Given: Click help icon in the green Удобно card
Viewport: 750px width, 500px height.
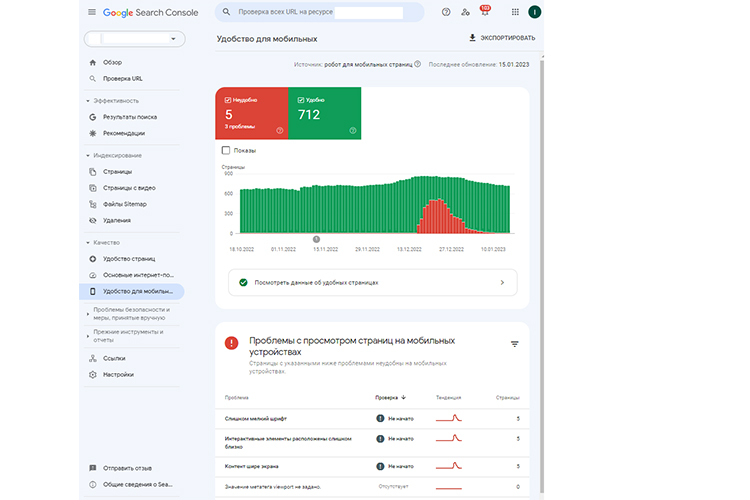Looking at the screenshot, I should point(353,131).
